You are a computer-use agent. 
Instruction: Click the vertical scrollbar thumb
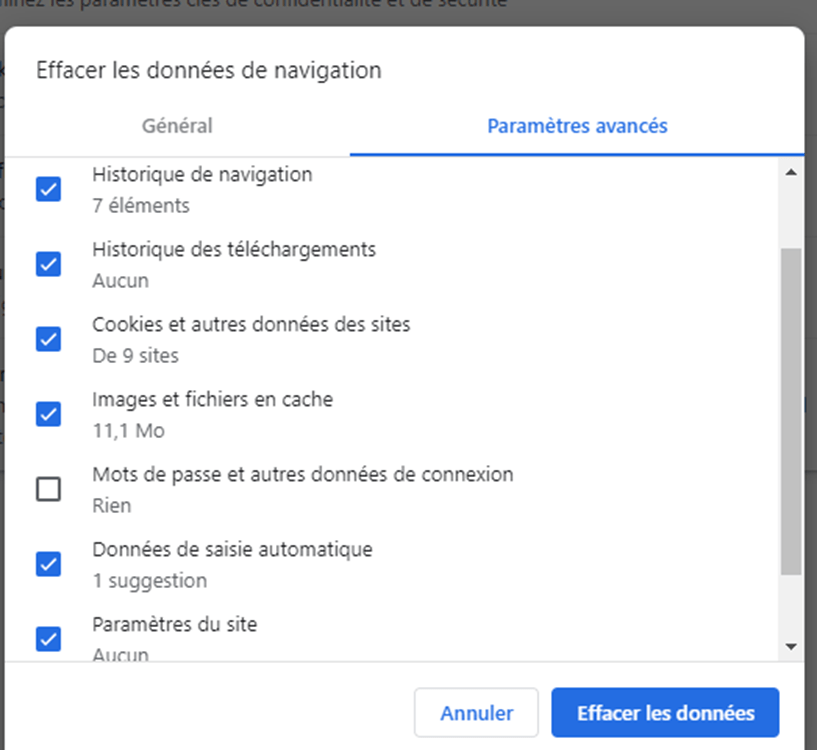791,410
